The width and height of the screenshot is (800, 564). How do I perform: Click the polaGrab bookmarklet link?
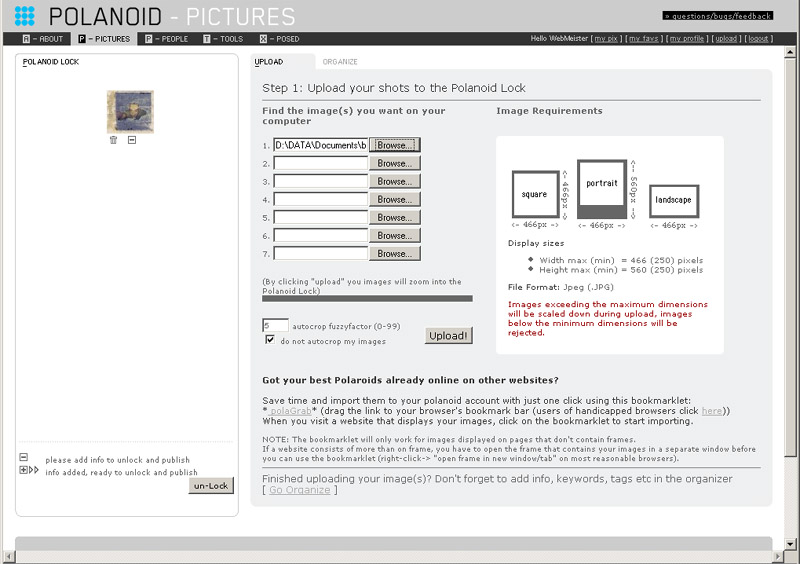pos(291,411)
